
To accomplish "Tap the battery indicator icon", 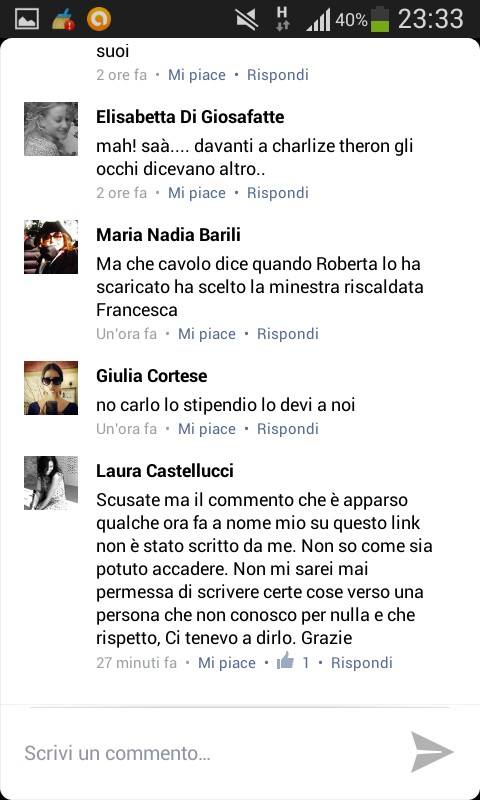I will click(x=380, y=19).
